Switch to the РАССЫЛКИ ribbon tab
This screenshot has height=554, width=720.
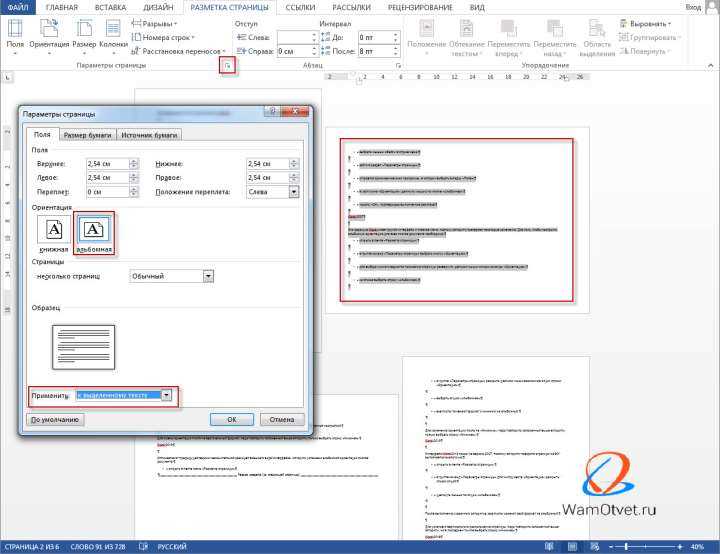(x=351, y=7)
